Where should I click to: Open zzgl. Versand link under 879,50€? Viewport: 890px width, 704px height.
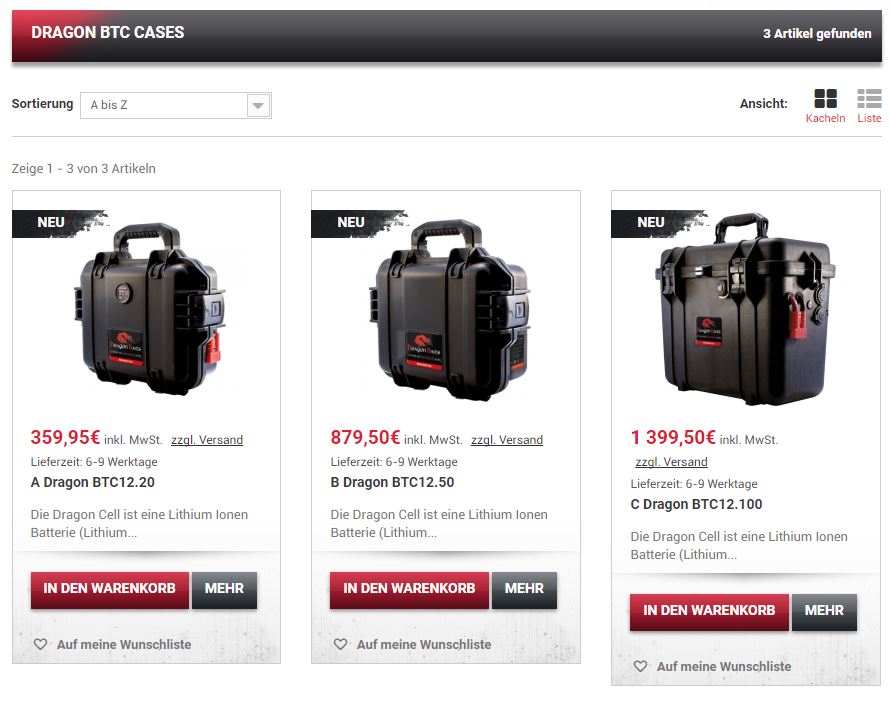(507, 440)
